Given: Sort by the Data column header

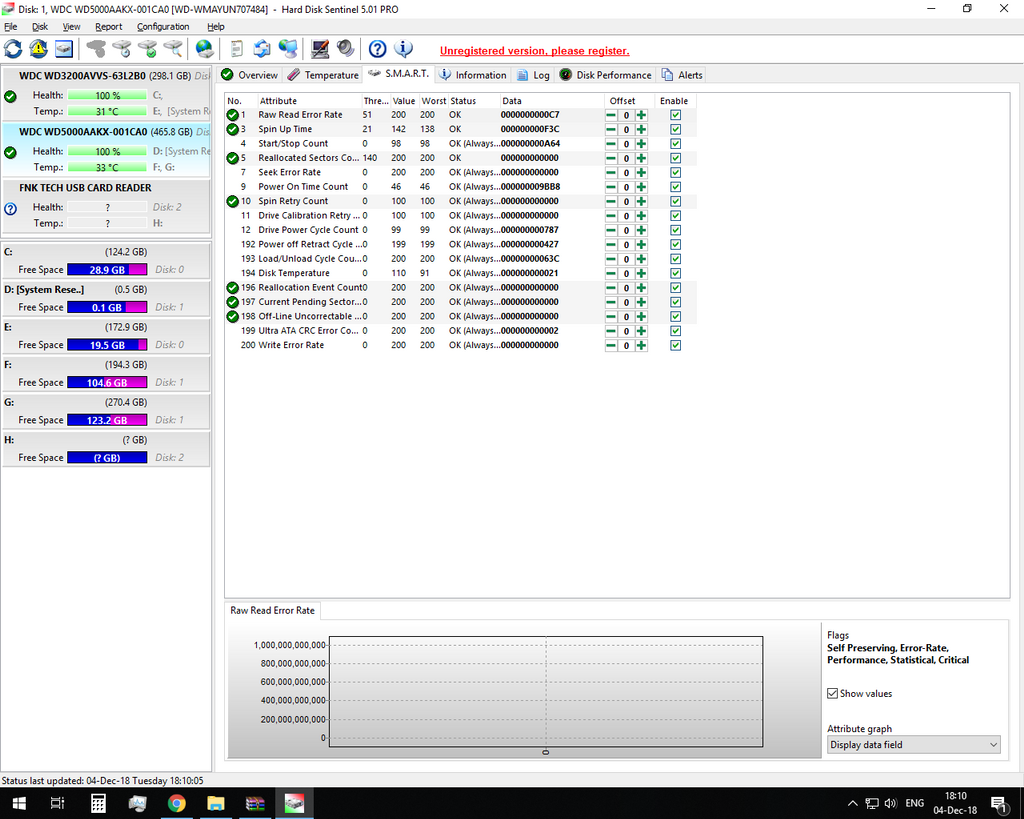Looking at the screenshot, I should [552, 101].
